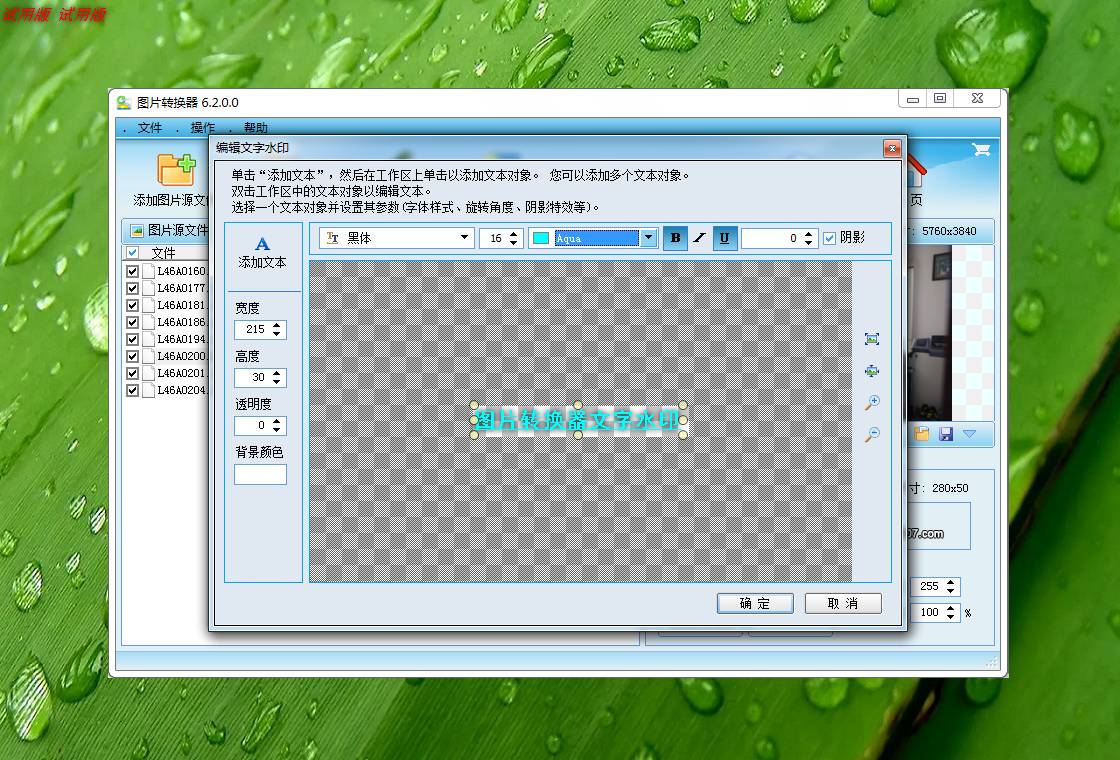Viewport: 1120px width, 760px height.
Task: Click the 5760x3840 dimensions text
Action: point(949,231)
